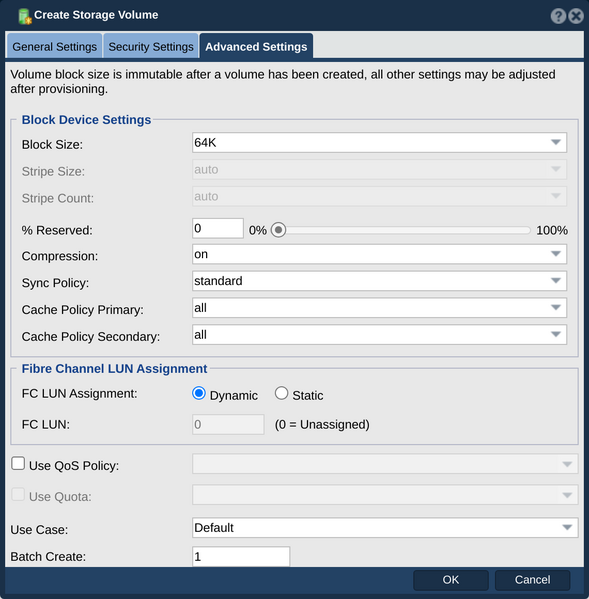The width and height of the screenshot is (589, 599).
Task: Open the Stripe Count dropdown
Action: click(379, 196)
